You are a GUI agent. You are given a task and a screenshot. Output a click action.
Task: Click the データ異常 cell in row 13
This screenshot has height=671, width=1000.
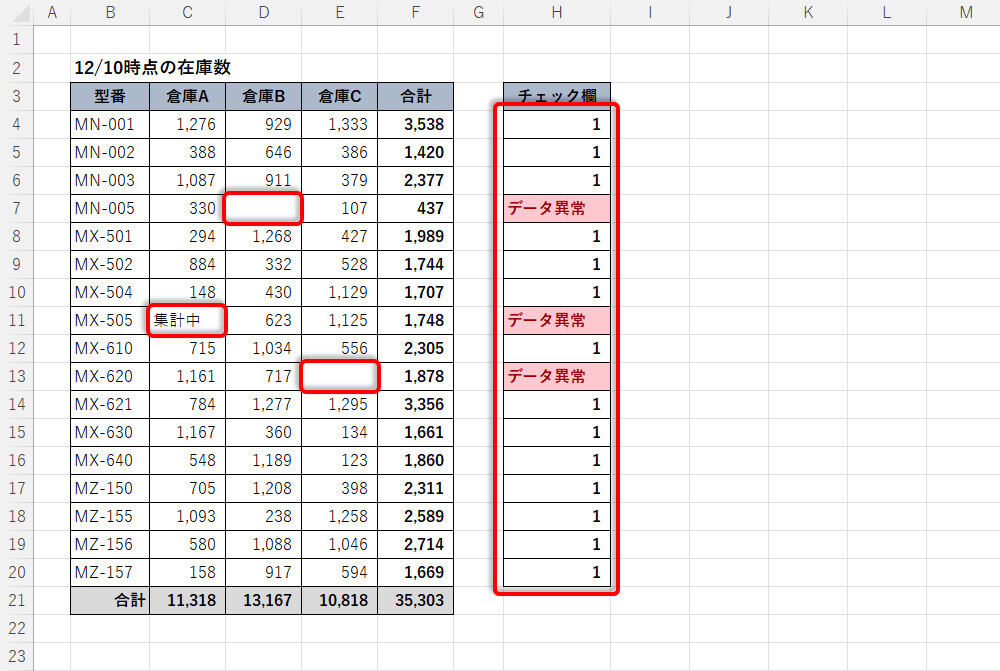tap(557, 376)
